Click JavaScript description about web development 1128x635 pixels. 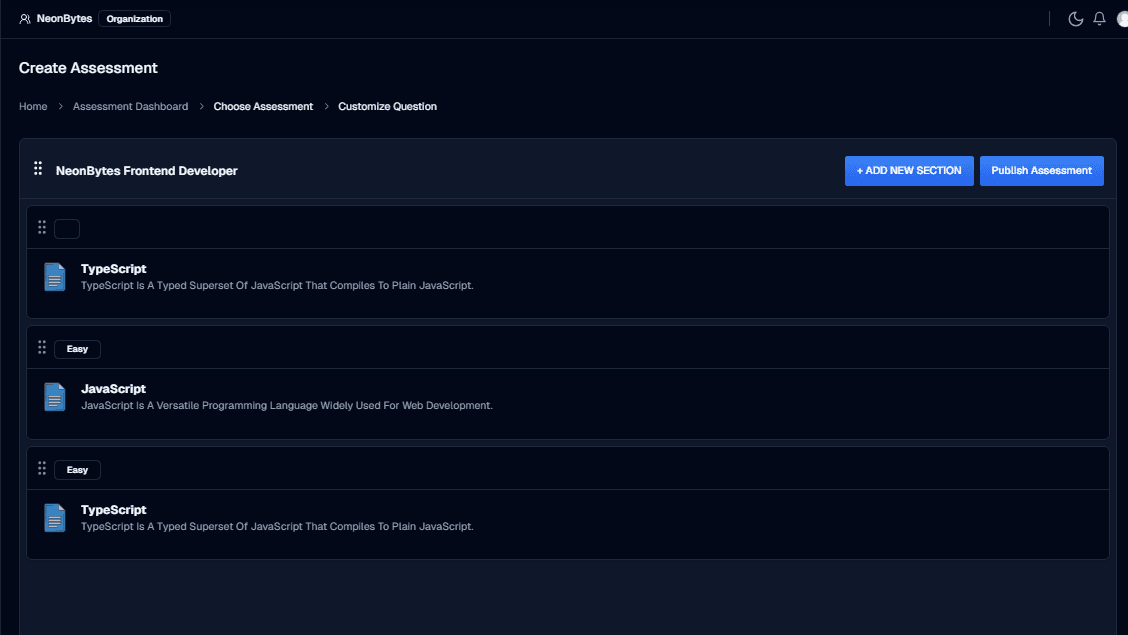(287, 406)
